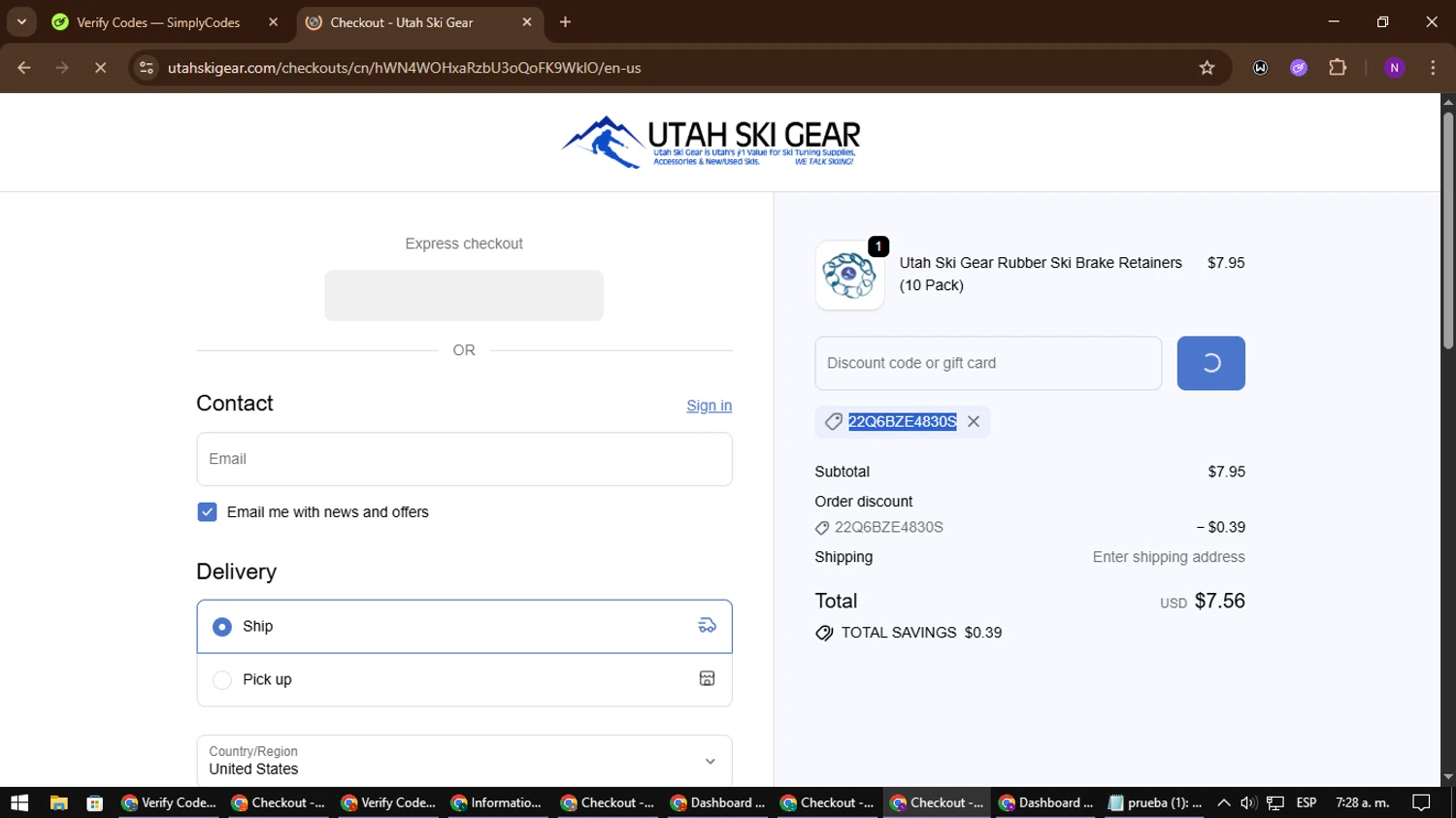Click the – $0.39 discount amount
Viewport: 1456px width, 818px height.
(1220, 528)
